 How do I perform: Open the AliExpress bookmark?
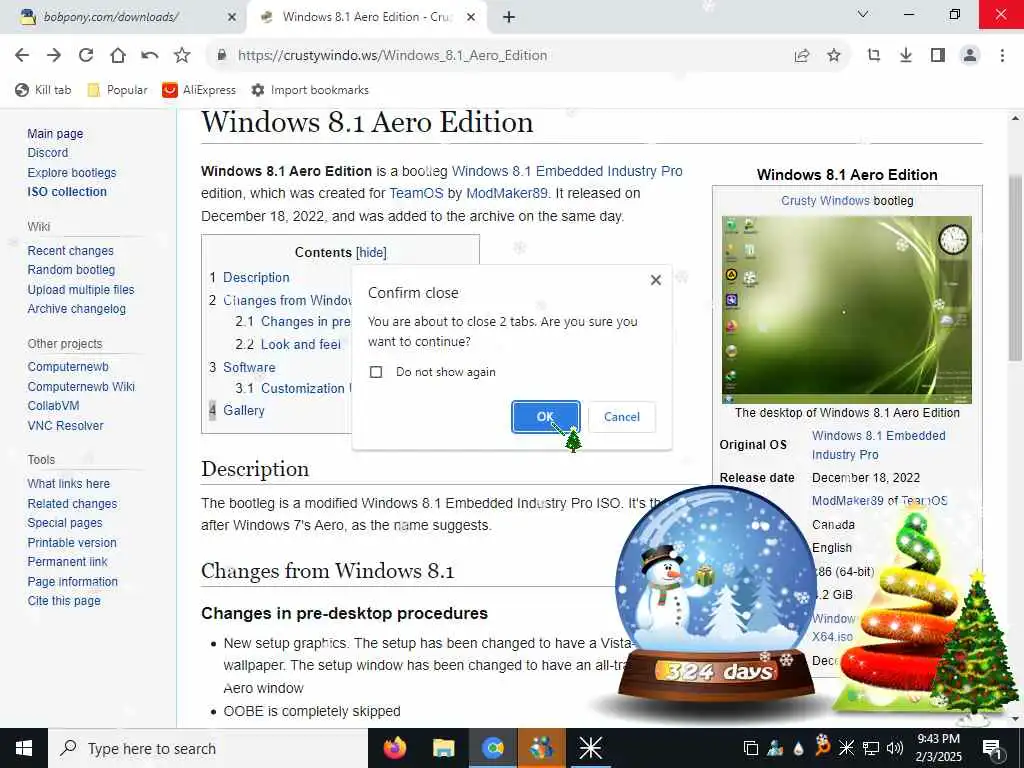point(199,90)
